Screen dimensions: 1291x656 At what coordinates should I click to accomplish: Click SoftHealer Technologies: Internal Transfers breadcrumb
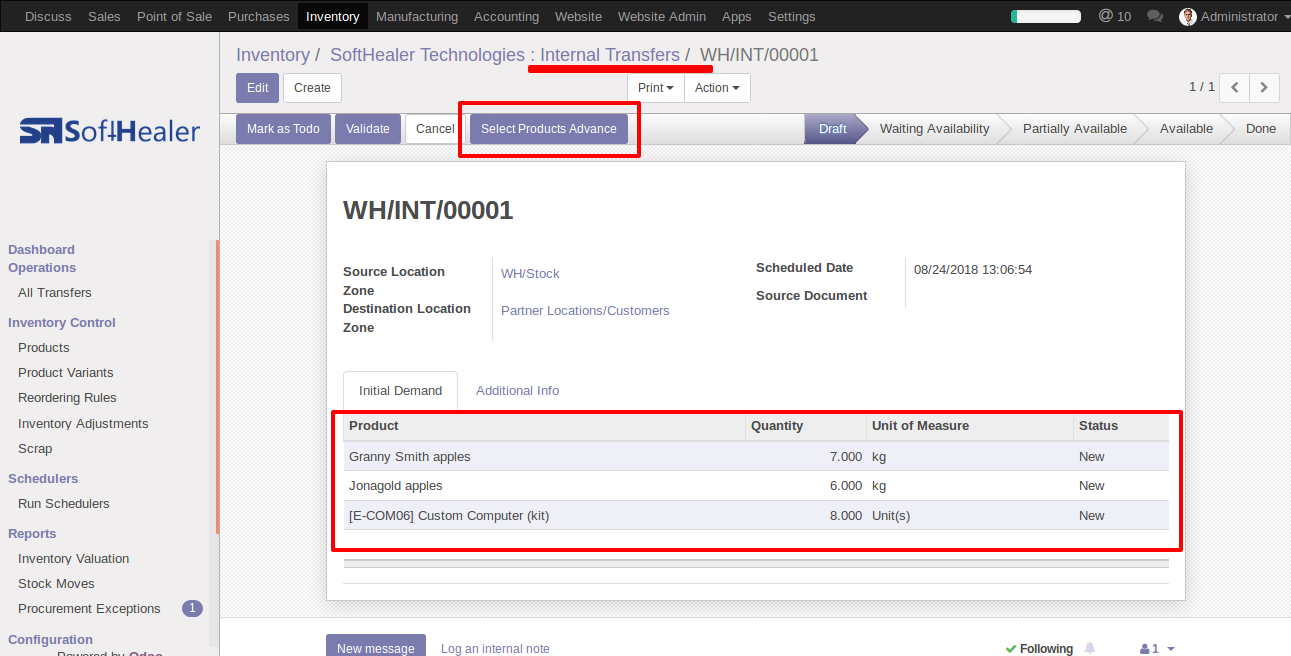tap(505, 55)
